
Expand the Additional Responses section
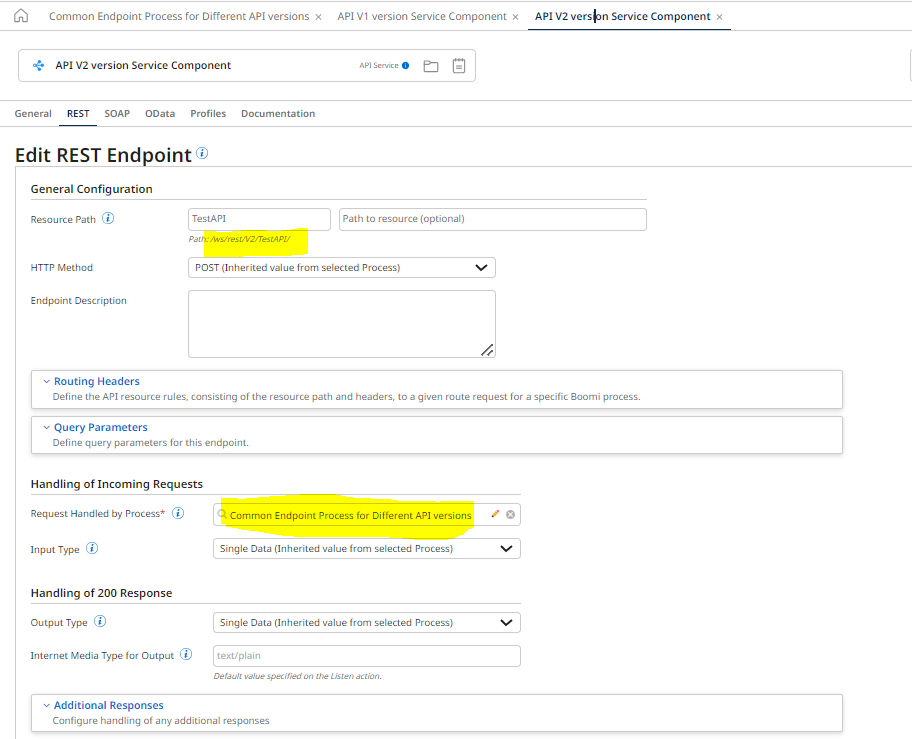tap(108, 705)
